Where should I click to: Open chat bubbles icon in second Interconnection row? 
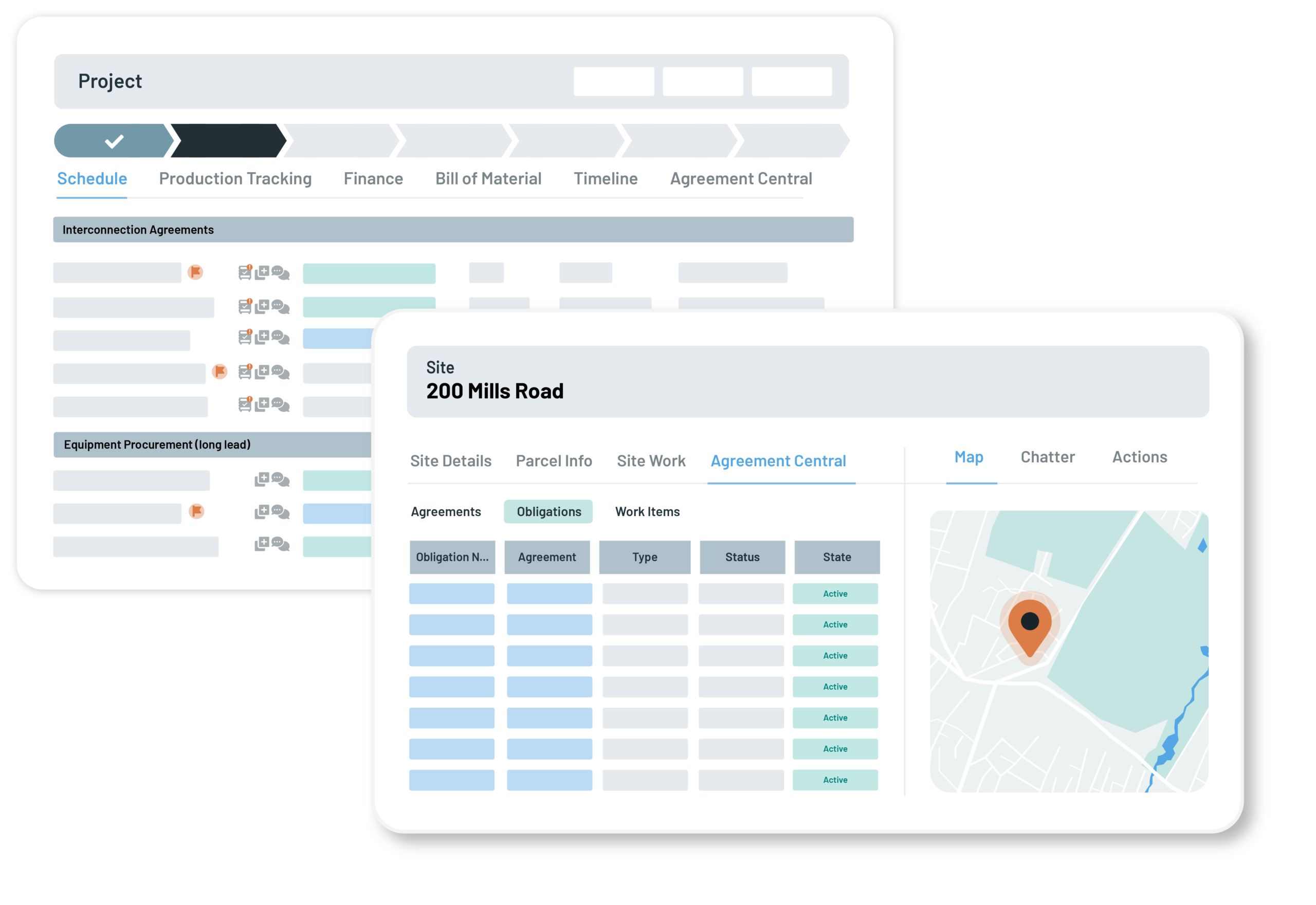280,307
